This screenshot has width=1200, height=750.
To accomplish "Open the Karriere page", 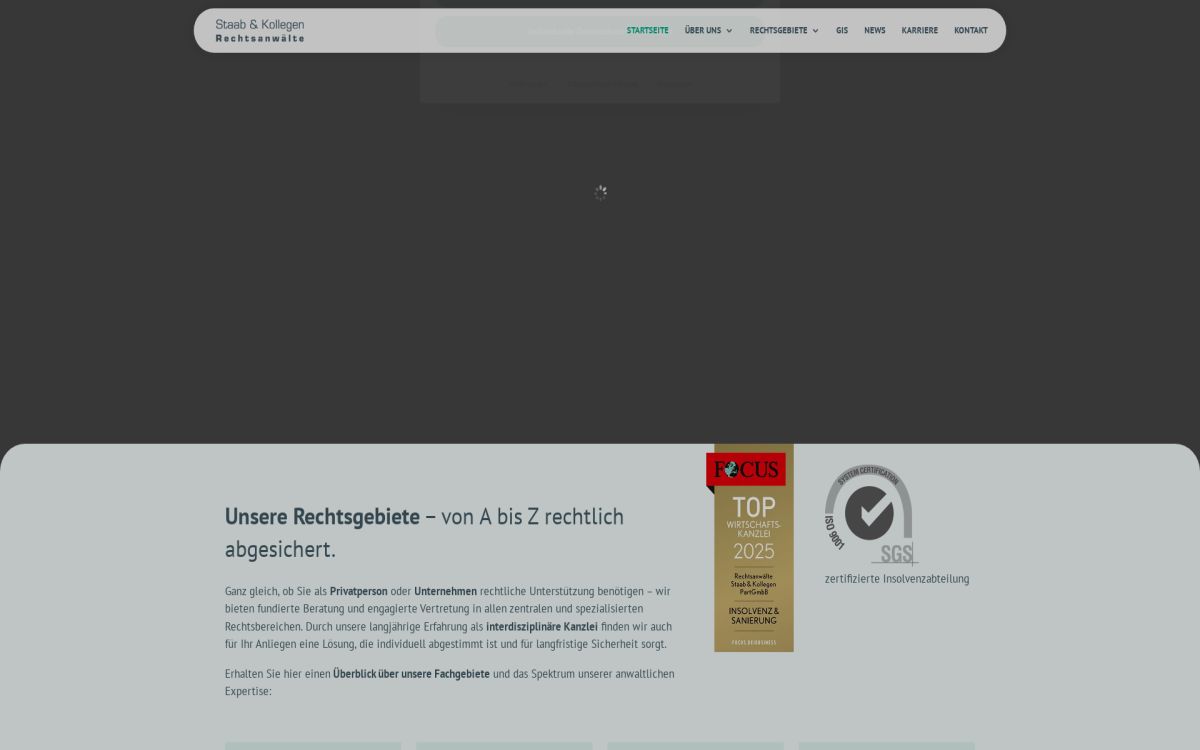I will (x=919, y=31).
